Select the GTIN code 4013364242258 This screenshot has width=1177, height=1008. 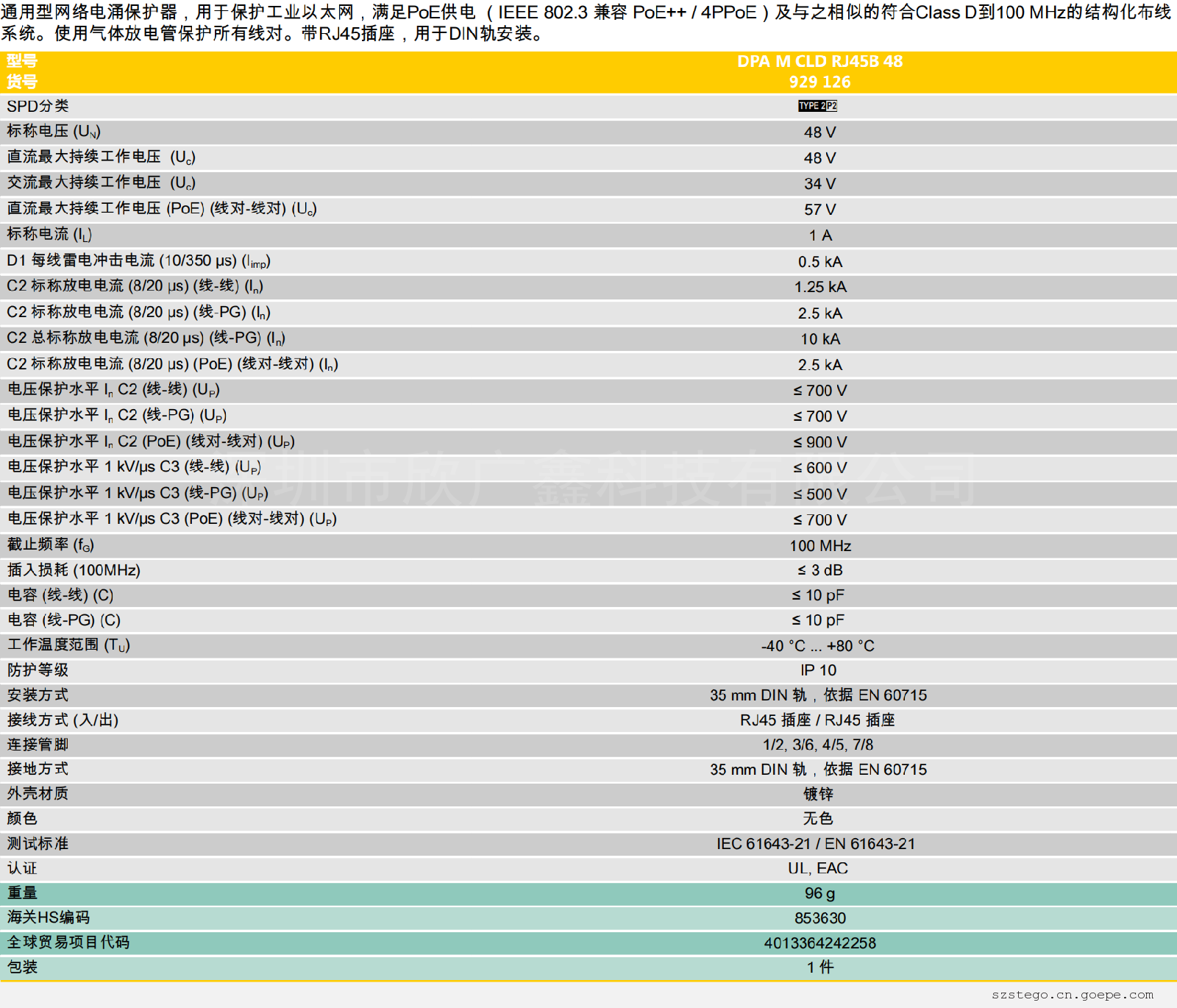coord(819,943)
